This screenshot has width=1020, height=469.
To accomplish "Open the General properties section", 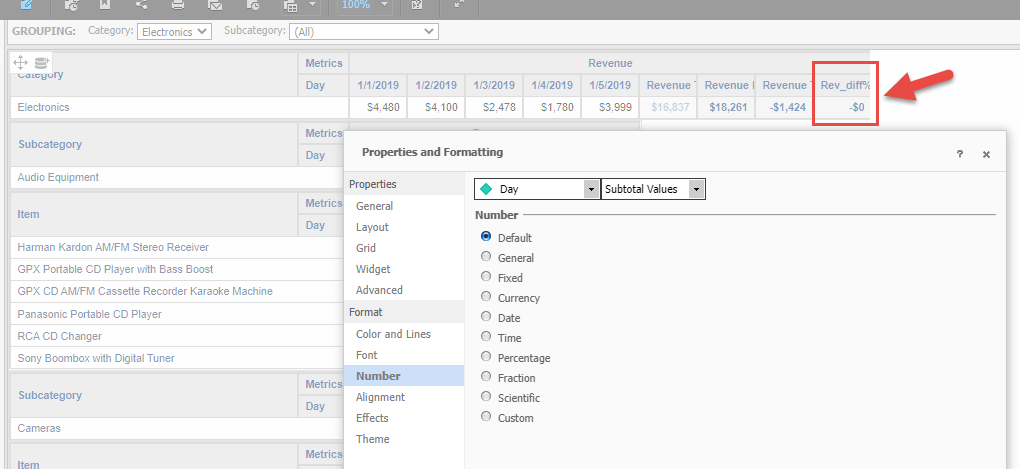I will [x=374, y=206].
